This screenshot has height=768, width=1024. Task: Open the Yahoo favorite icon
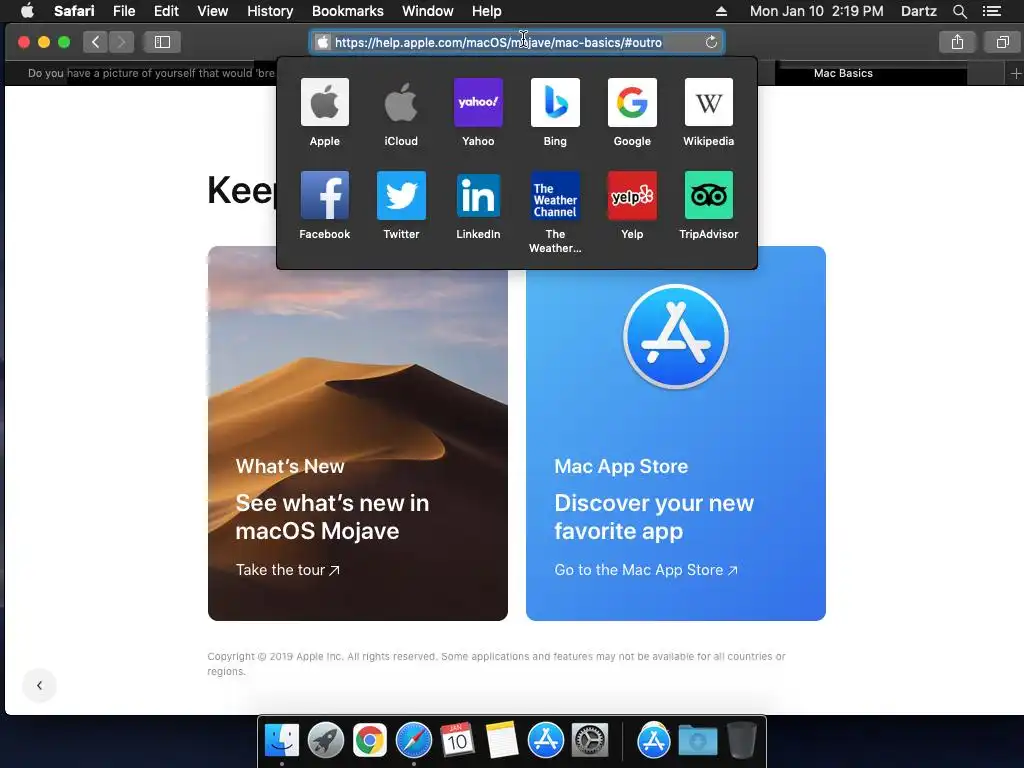tap(478, 103)
